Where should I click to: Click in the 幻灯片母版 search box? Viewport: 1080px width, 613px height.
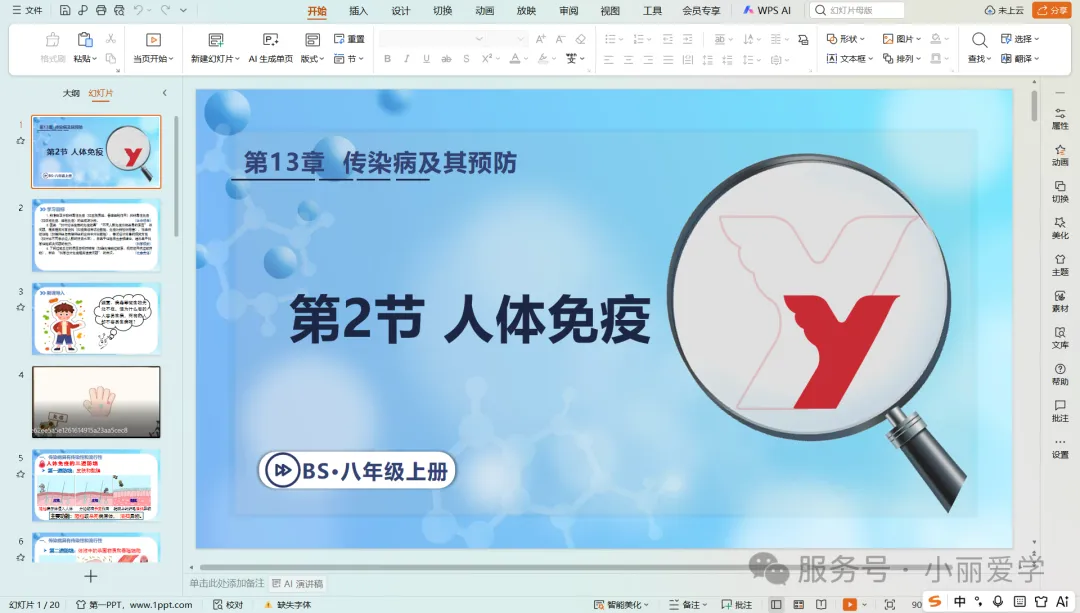[857, 10]
